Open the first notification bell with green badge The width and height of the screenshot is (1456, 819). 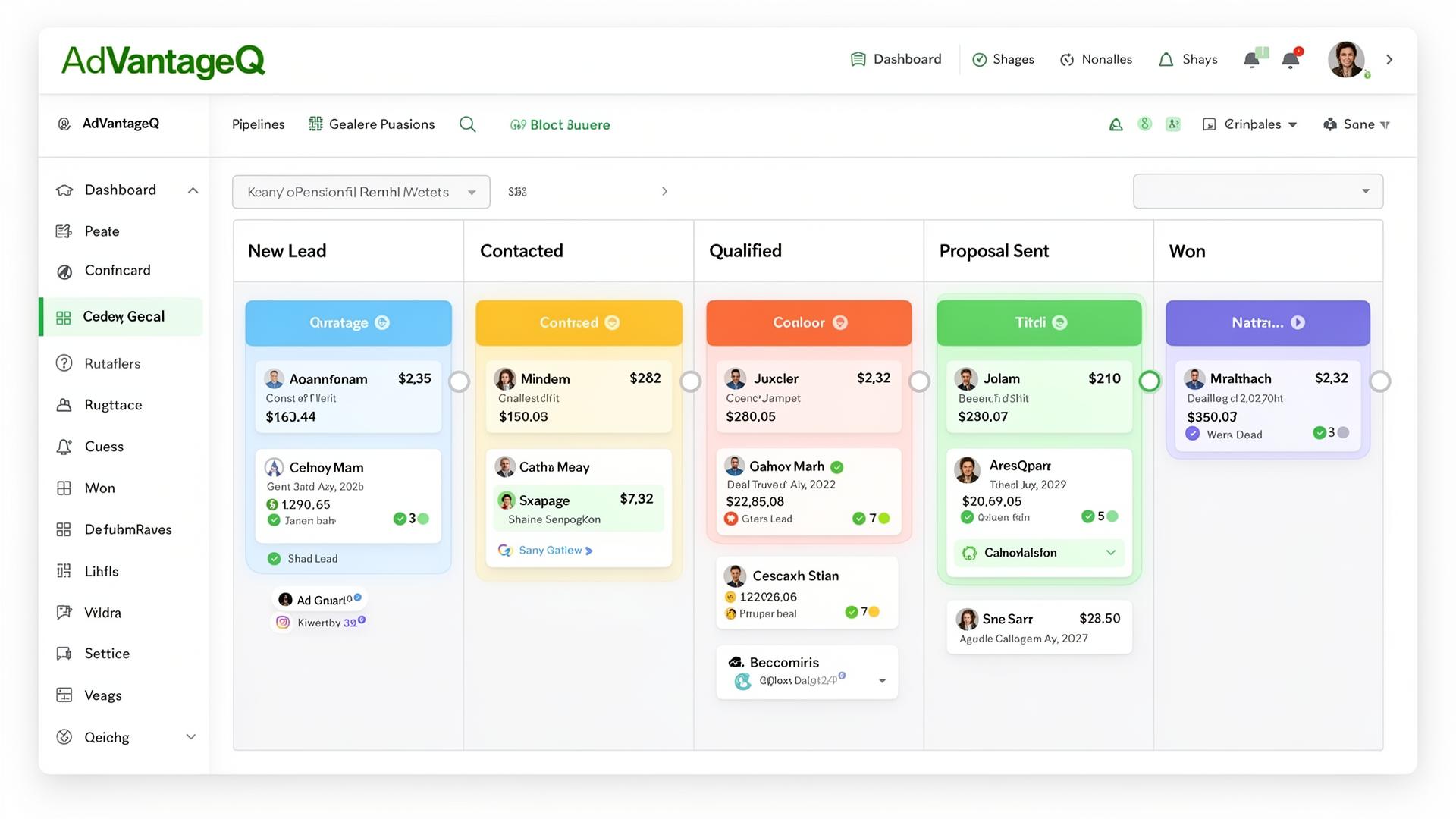pyautogui.click(x=1254, y=58)
